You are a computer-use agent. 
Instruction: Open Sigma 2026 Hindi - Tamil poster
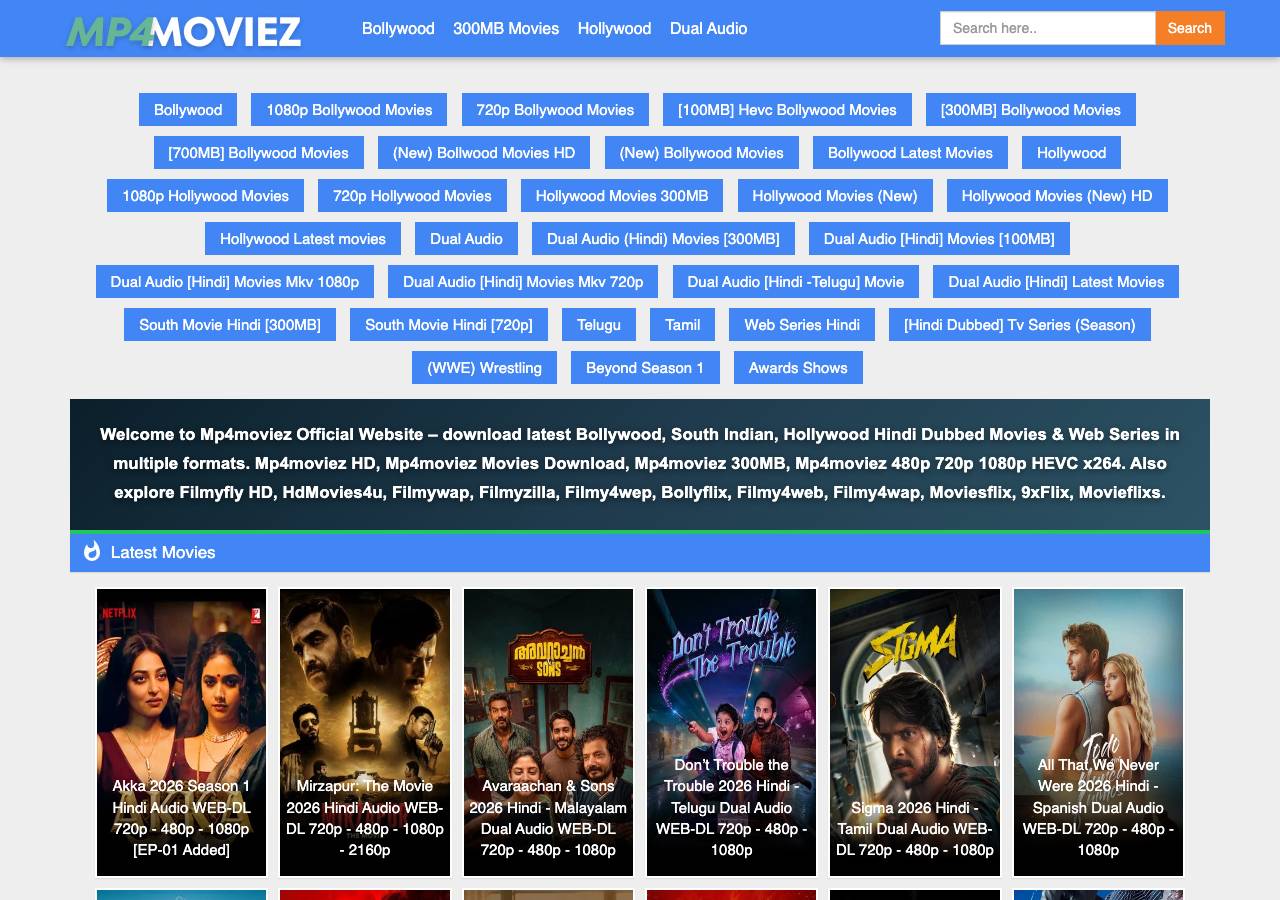tap(915, 732)
